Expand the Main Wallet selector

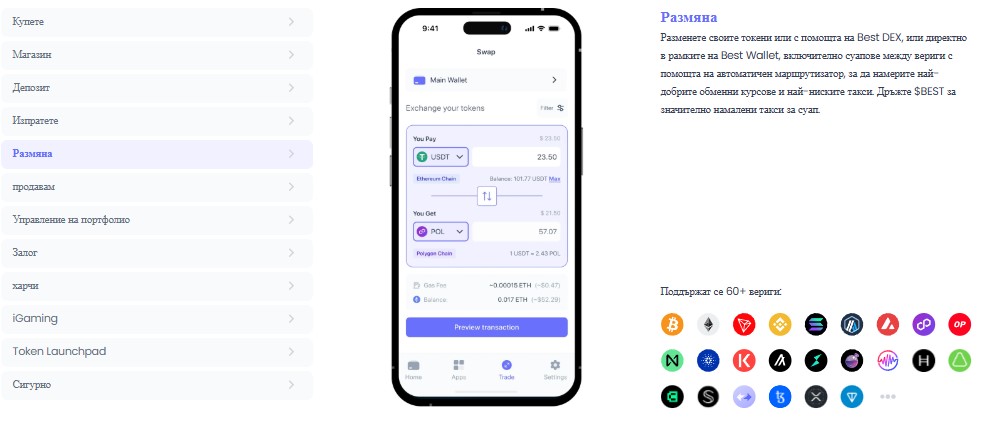pos(486,80)
